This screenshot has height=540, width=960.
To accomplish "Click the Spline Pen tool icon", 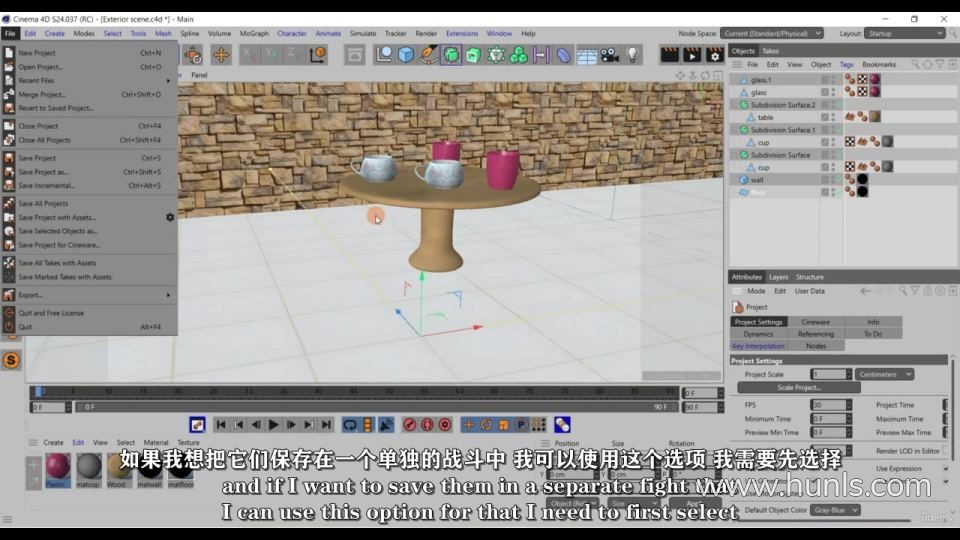I will [x=429, y=55].
